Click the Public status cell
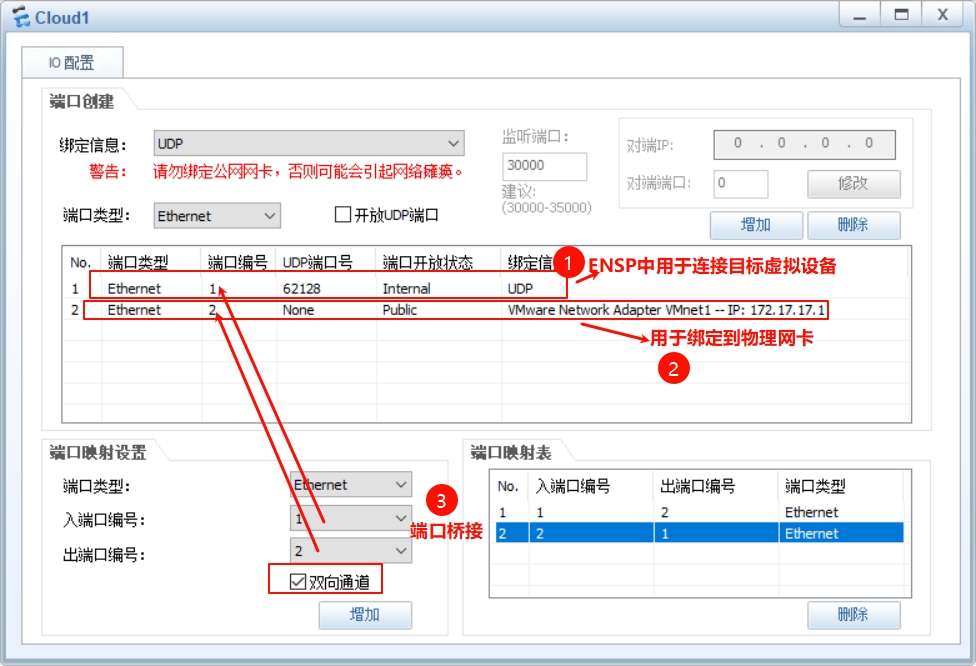Viewport: 976px width, 666px height. [x=400, y=310]
